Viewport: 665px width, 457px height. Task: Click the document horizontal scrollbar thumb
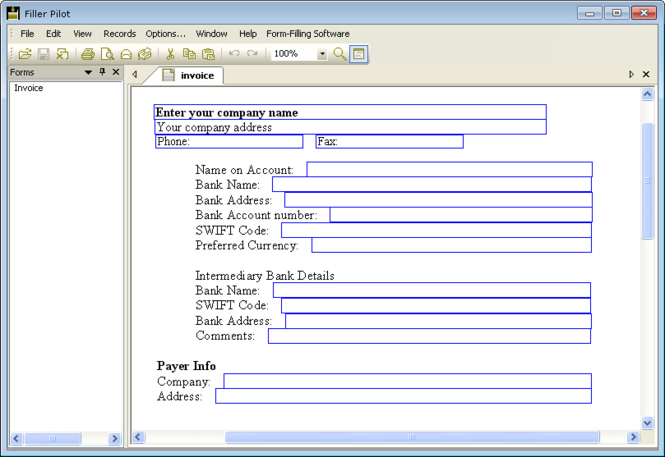pyautogui.click(x=412, y=437)
